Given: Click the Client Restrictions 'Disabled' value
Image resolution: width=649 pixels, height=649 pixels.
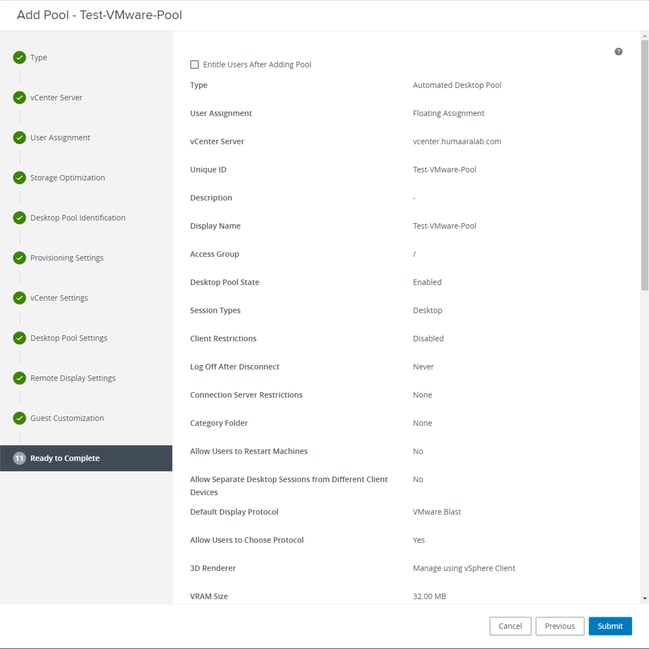Looking at the screenshot, I should coord(428,338).
